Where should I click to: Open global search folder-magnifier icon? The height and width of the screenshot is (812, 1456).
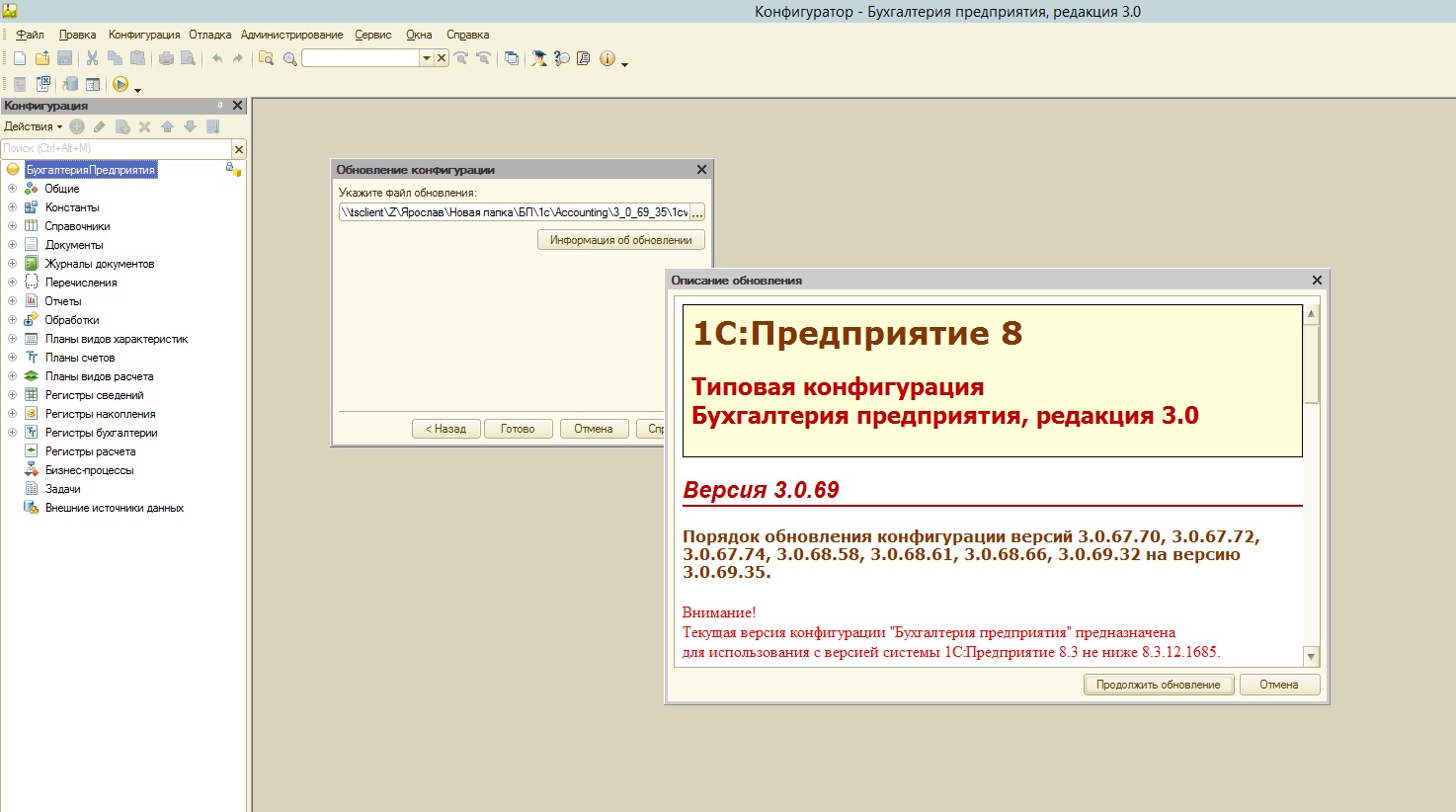[x=266, y=58]
